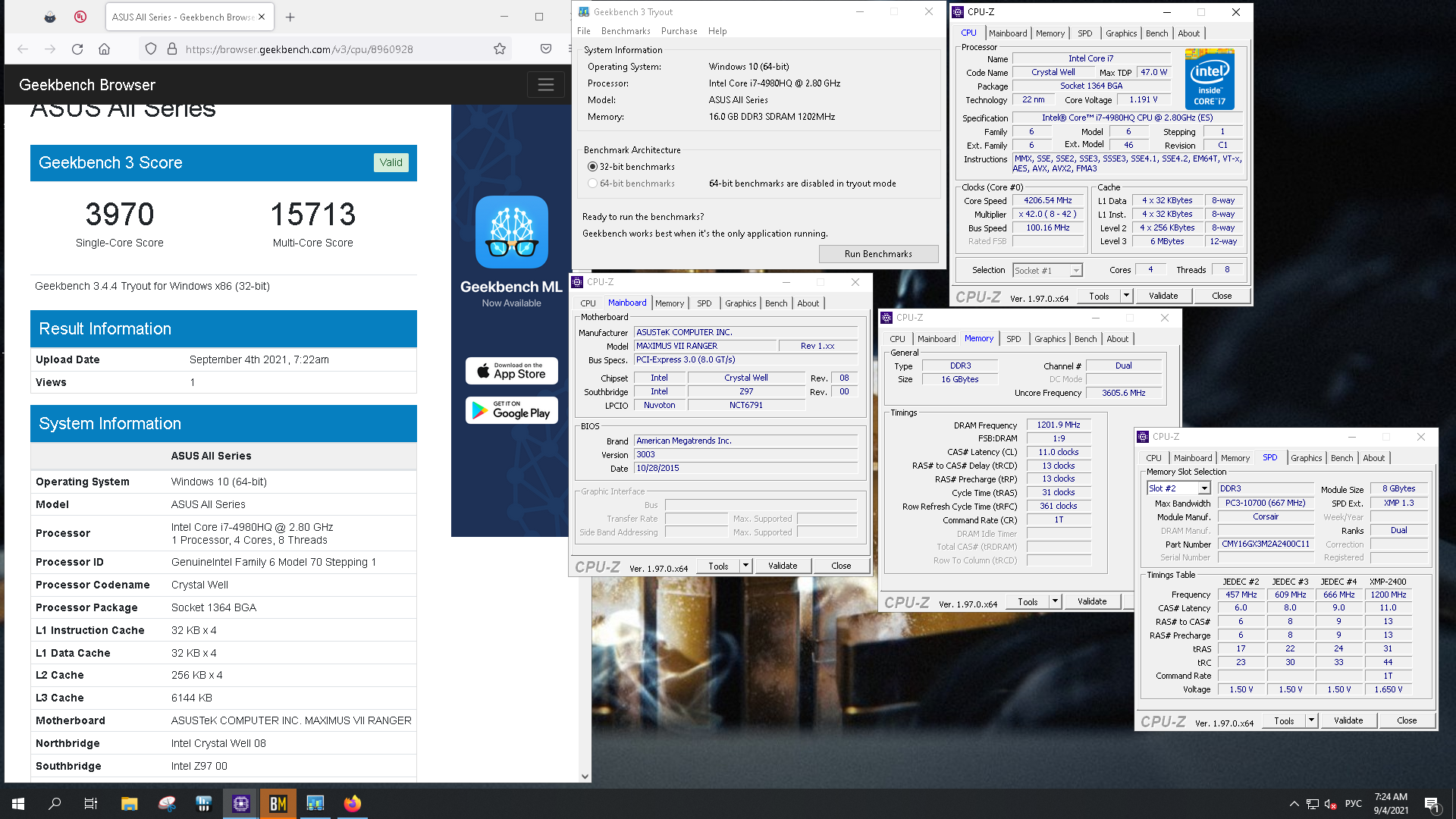Go back in the Firefox browser

(x=23, y=49)
